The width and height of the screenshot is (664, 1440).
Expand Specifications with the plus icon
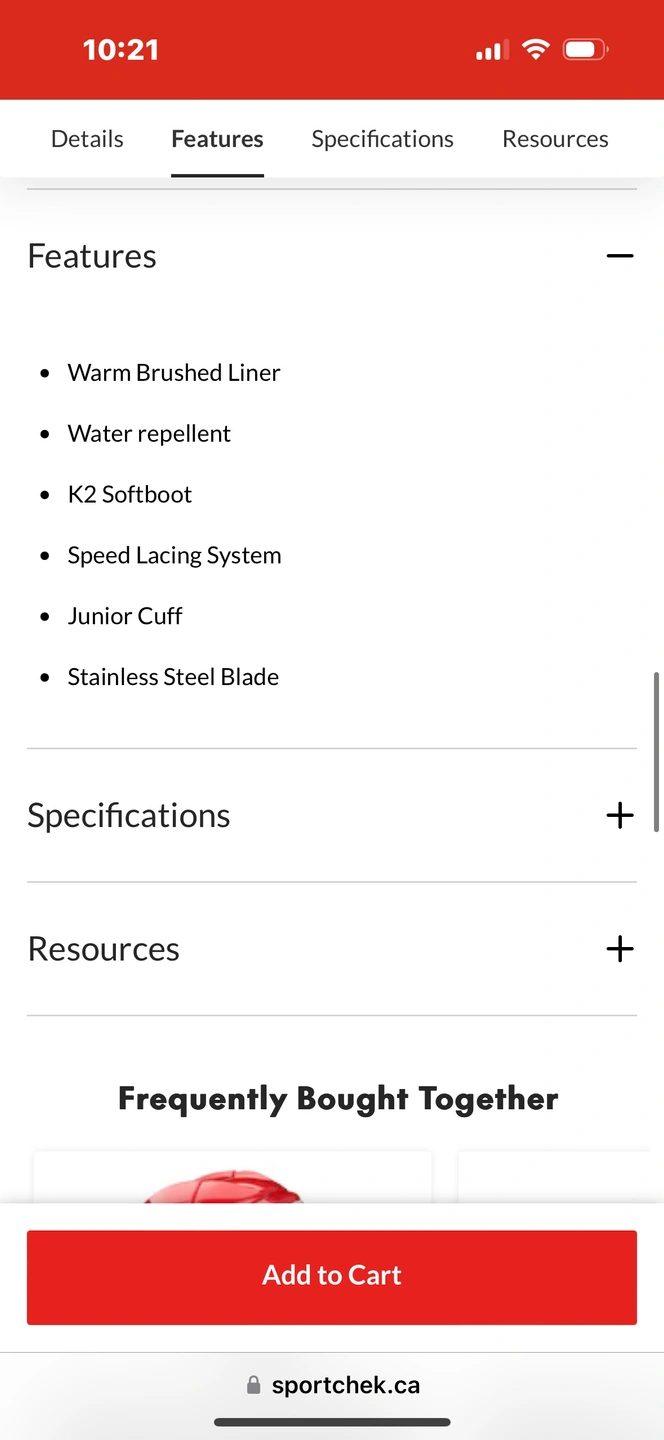pyautogui.click(x=620, y=815)
